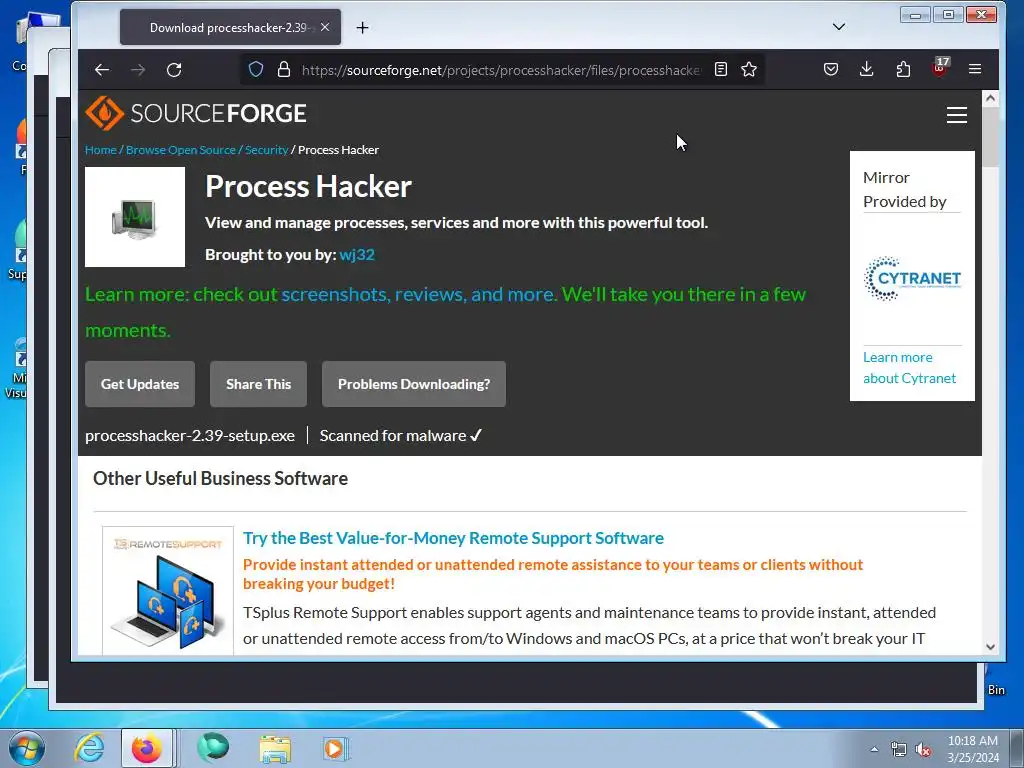Launch the media player taskbar icon

click(x=336, y=748)
